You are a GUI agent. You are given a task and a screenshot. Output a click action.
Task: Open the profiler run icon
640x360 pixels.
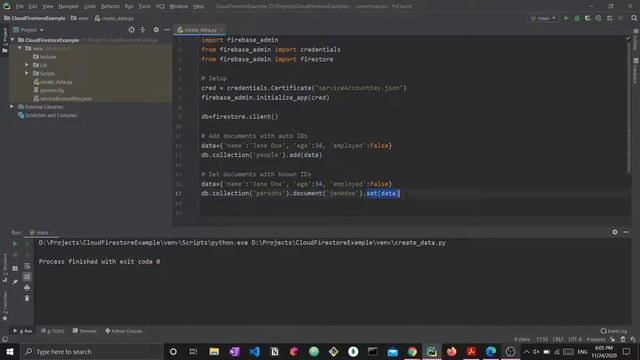pos(598,18)
